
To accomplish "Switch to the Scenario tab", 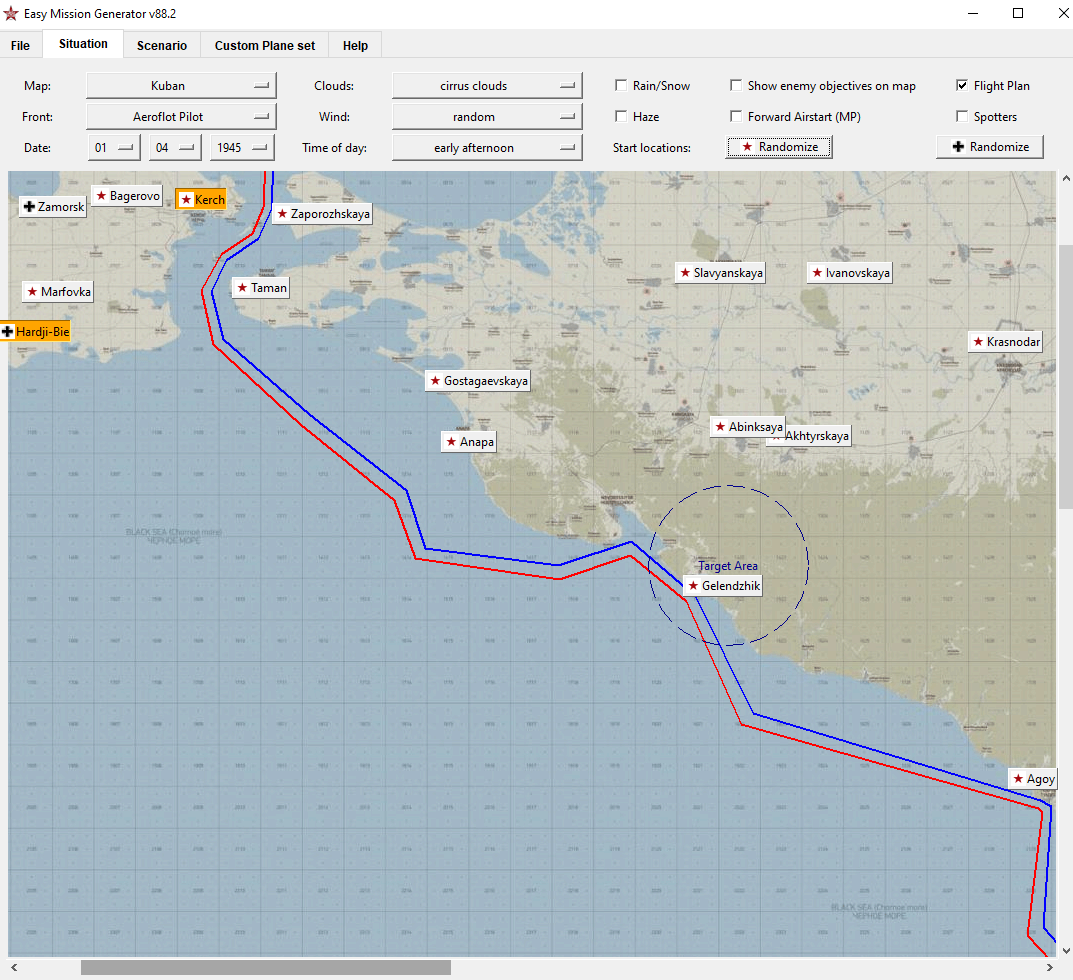I will (162, 45).
